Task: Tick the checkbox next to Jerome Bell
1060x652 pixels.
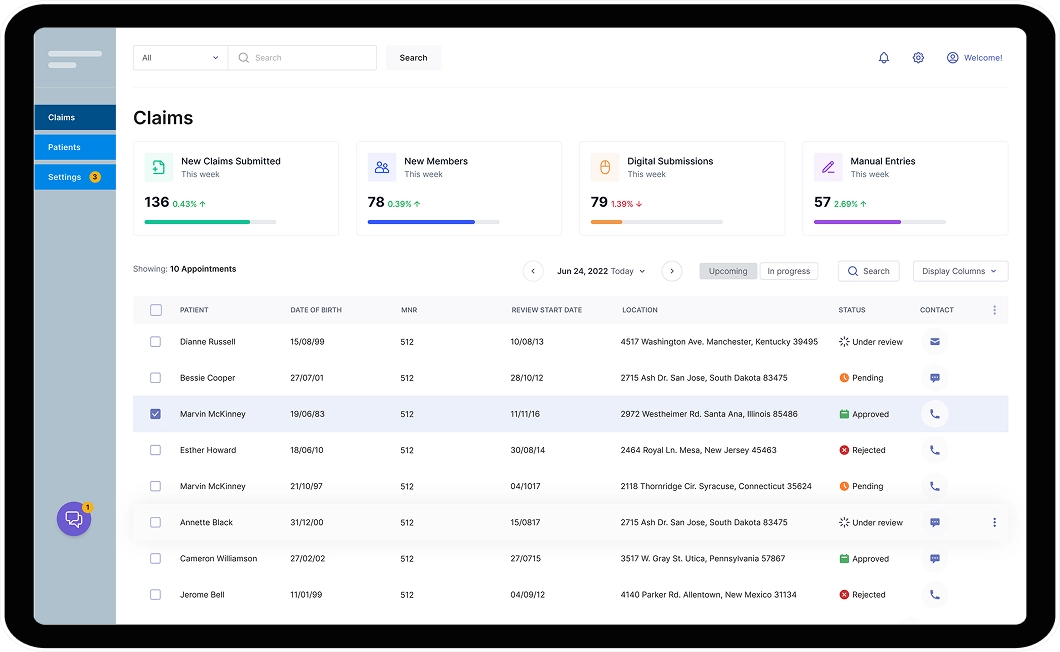Action: pos(155,595)
